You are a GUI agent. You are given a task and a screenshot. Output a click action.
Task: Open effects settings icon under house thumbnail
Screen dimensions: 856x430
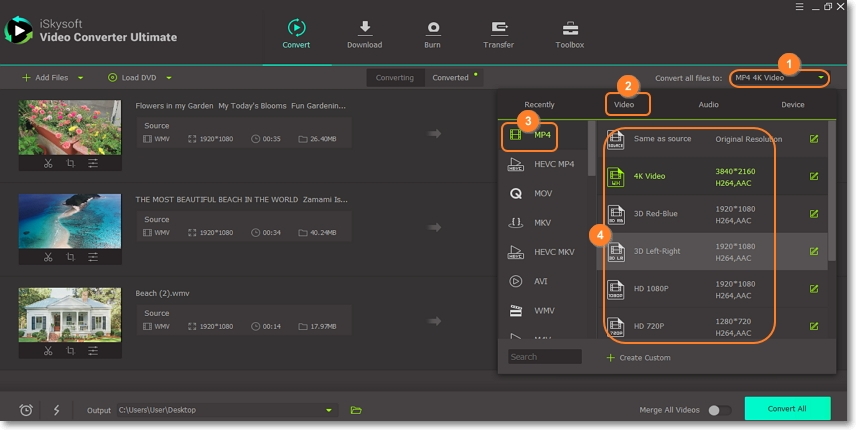(x=93, y=351)
